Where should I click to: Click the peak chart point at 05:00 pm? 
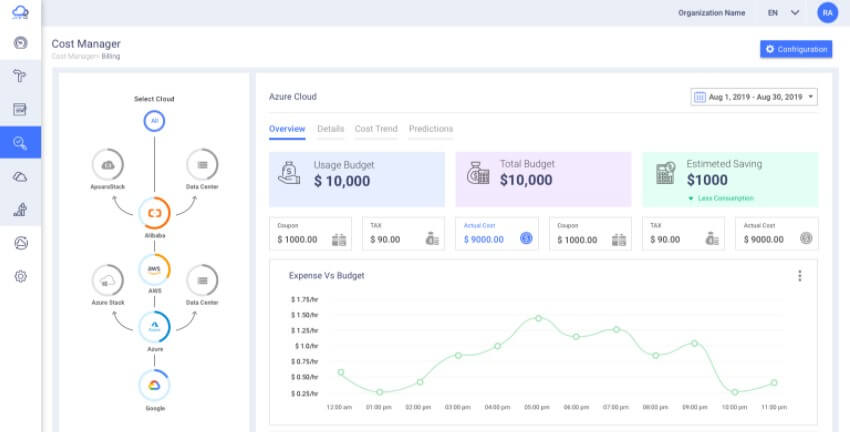[x=538, y=318]
